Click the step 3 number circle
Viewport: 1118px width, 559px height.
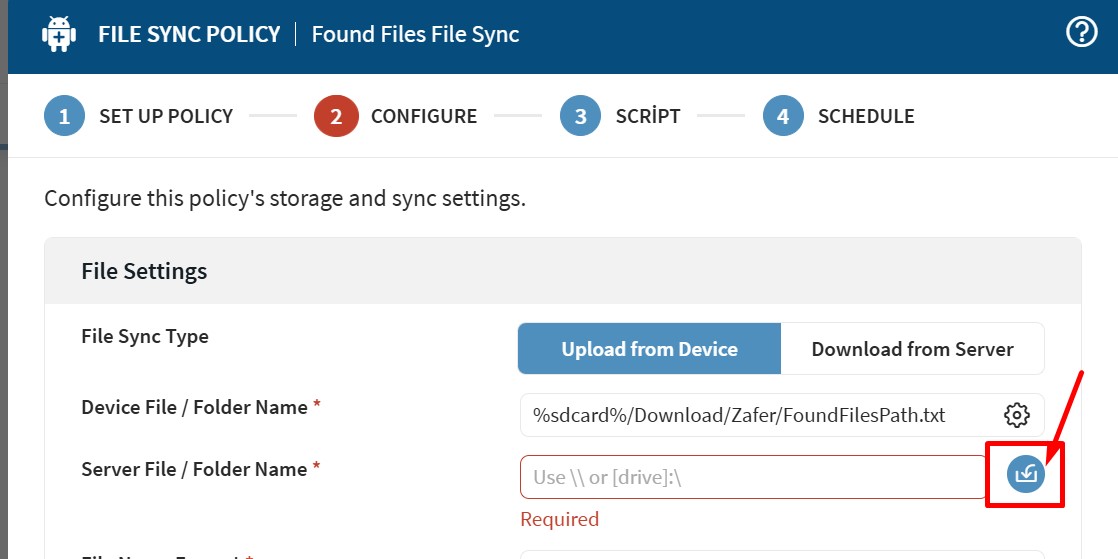point(580,116)
